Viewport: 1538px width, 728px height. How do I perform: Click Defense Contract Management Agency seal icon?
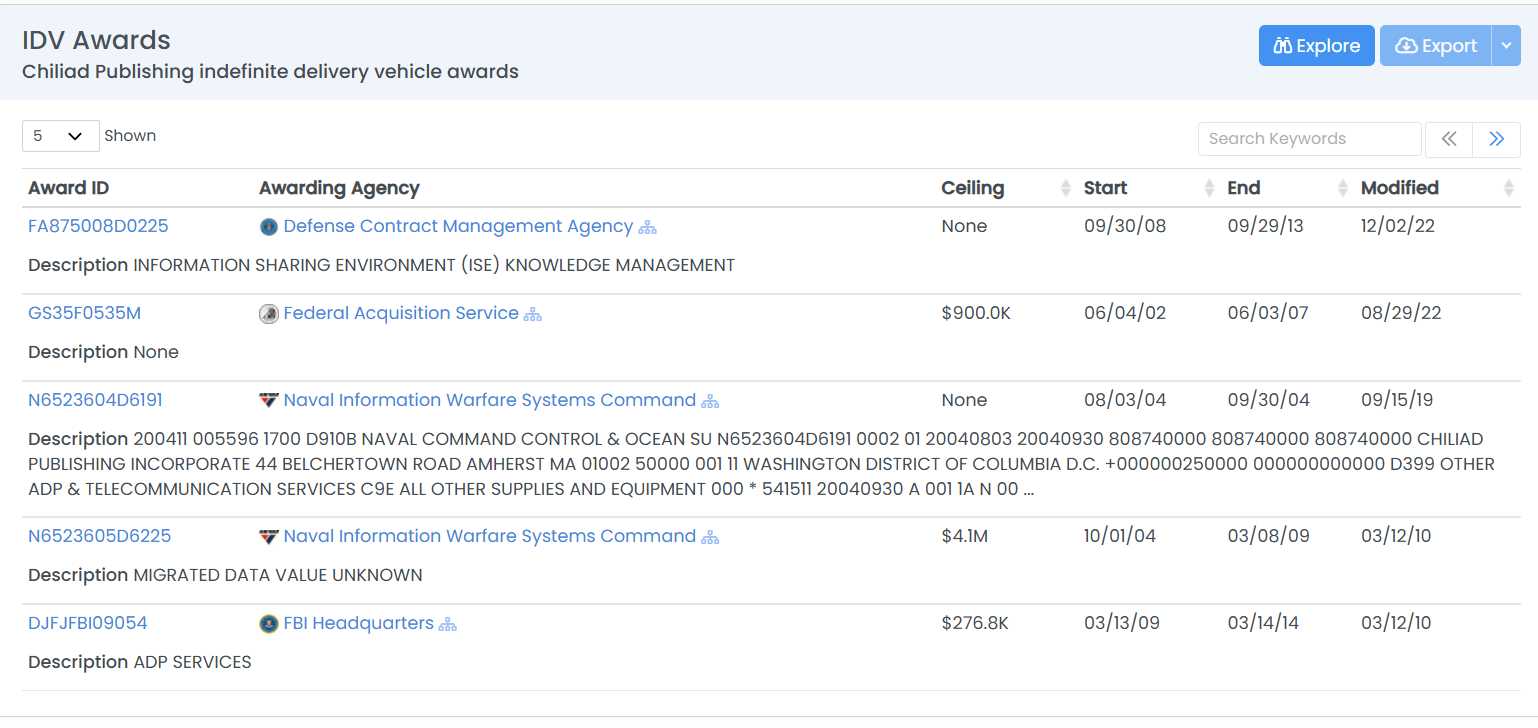pos(269,227)
